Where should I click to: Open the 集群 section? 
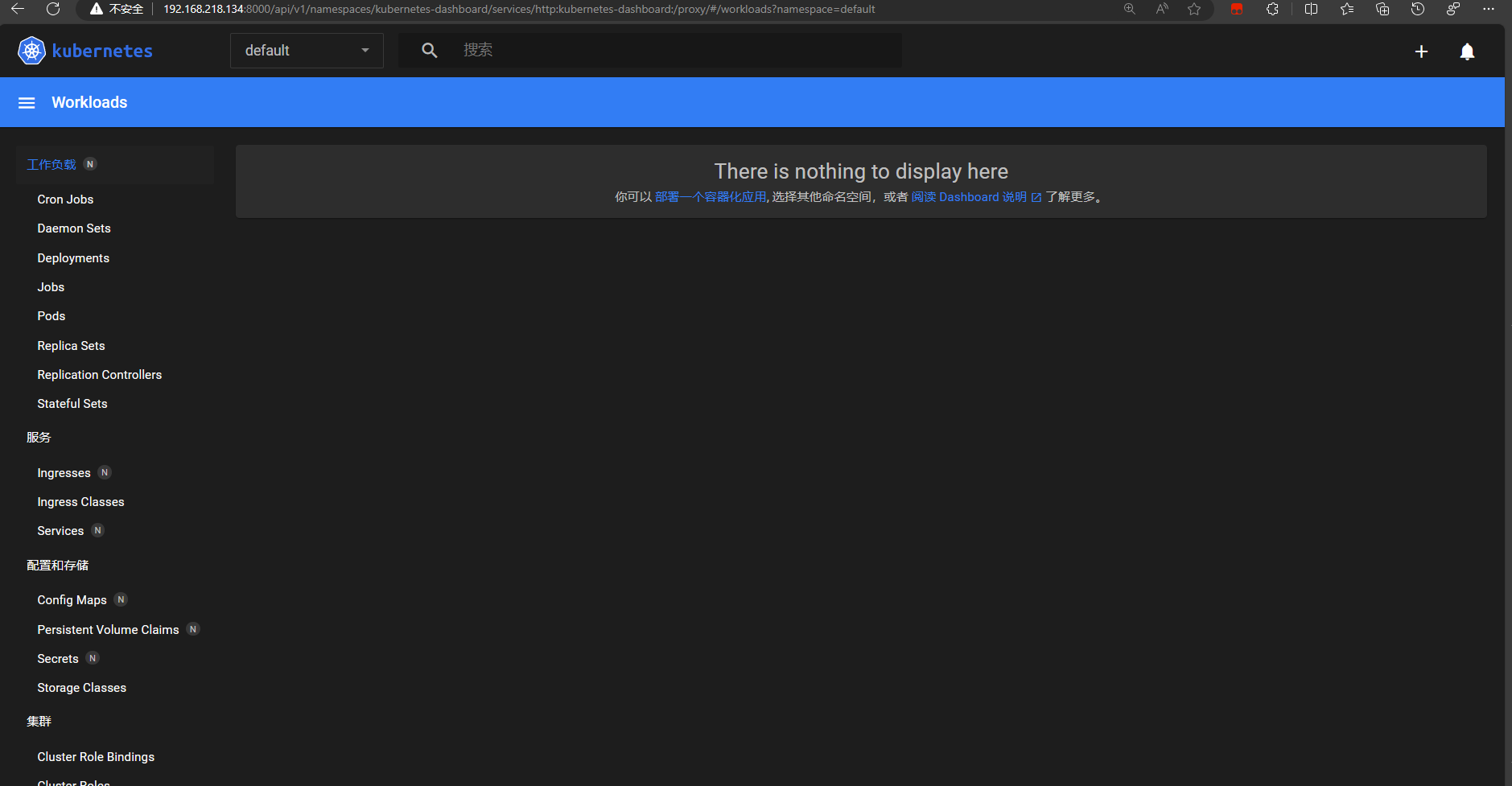[x=39, y=722]
